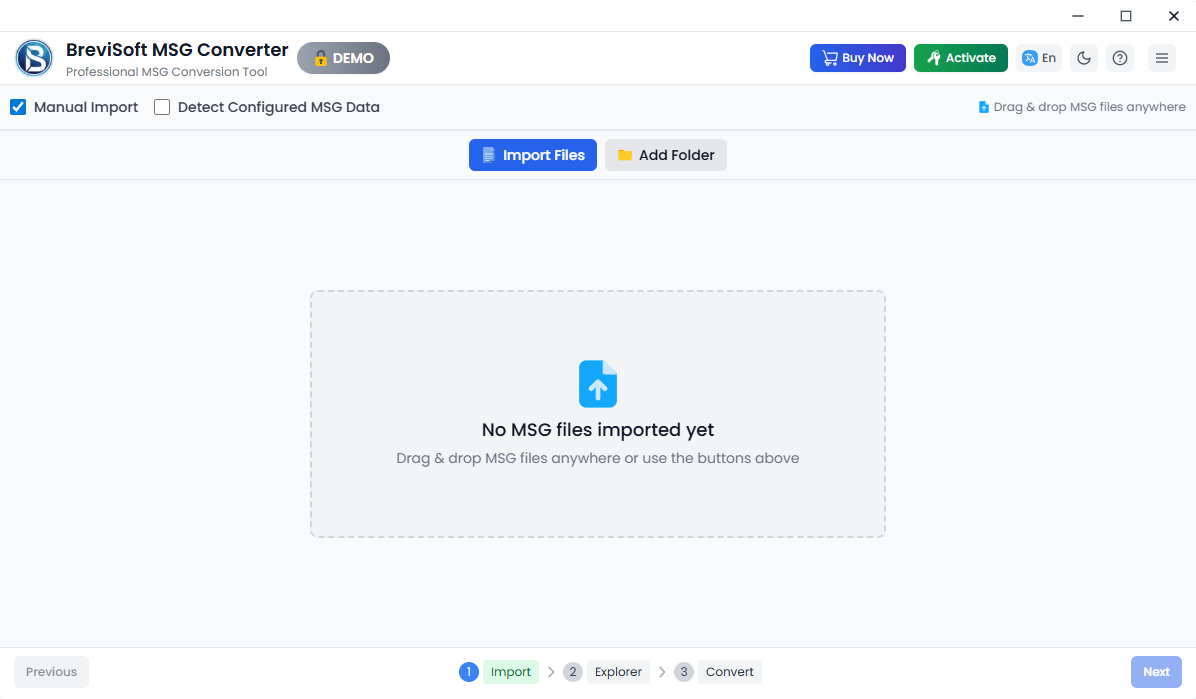Click the Buy Now cart button
Viewport: 1196px width, 699px height.
[x=857, y=58]
